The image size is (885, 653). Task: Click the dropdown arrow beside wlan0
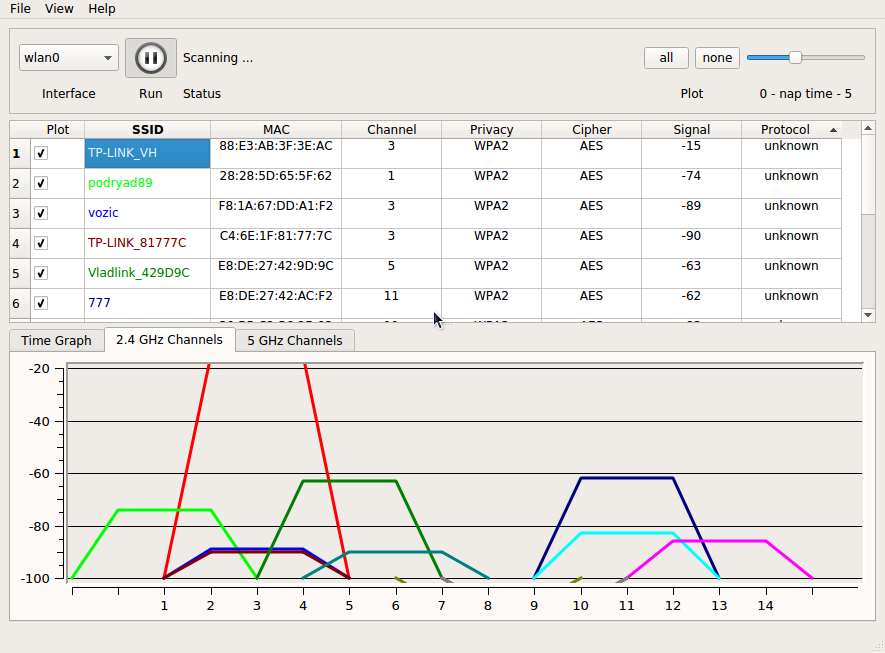[108, 58]
